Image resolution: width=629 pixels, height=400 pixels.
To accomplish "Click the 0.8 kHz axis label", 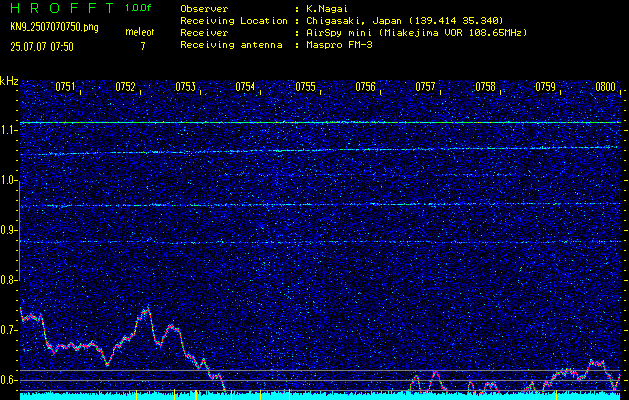I will [8, 280].
